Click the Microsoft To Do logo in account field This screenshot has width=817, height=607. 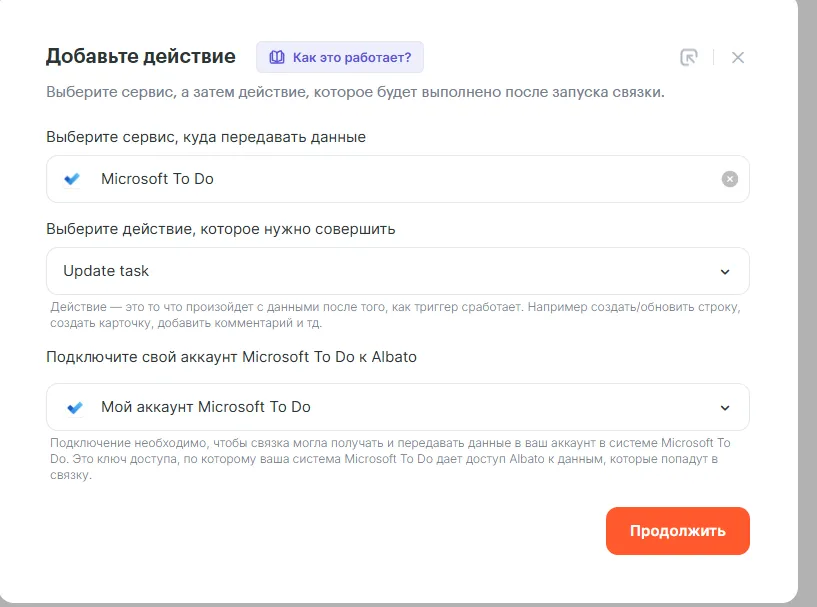pyautogui.click(x=73, y=407)
